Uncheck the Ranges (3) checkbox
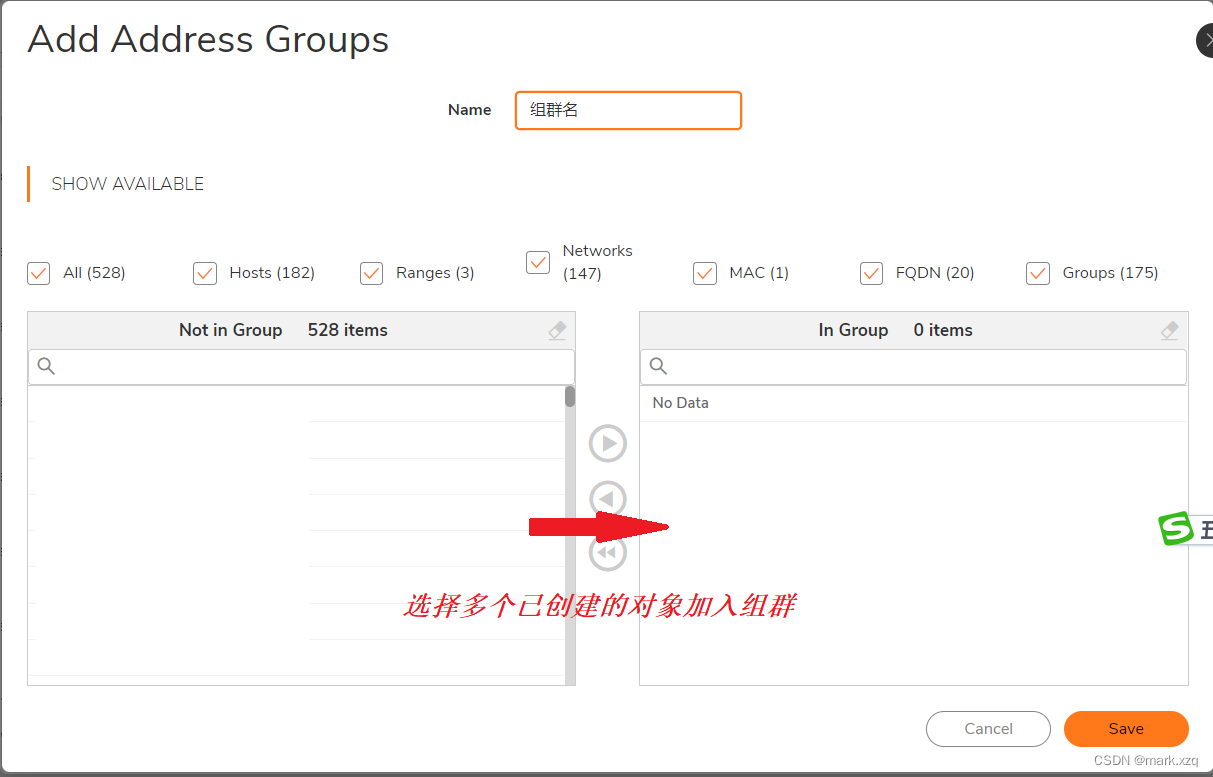Image resolution: width=1213 pixels, height=777 pixels. click(371, 272)
